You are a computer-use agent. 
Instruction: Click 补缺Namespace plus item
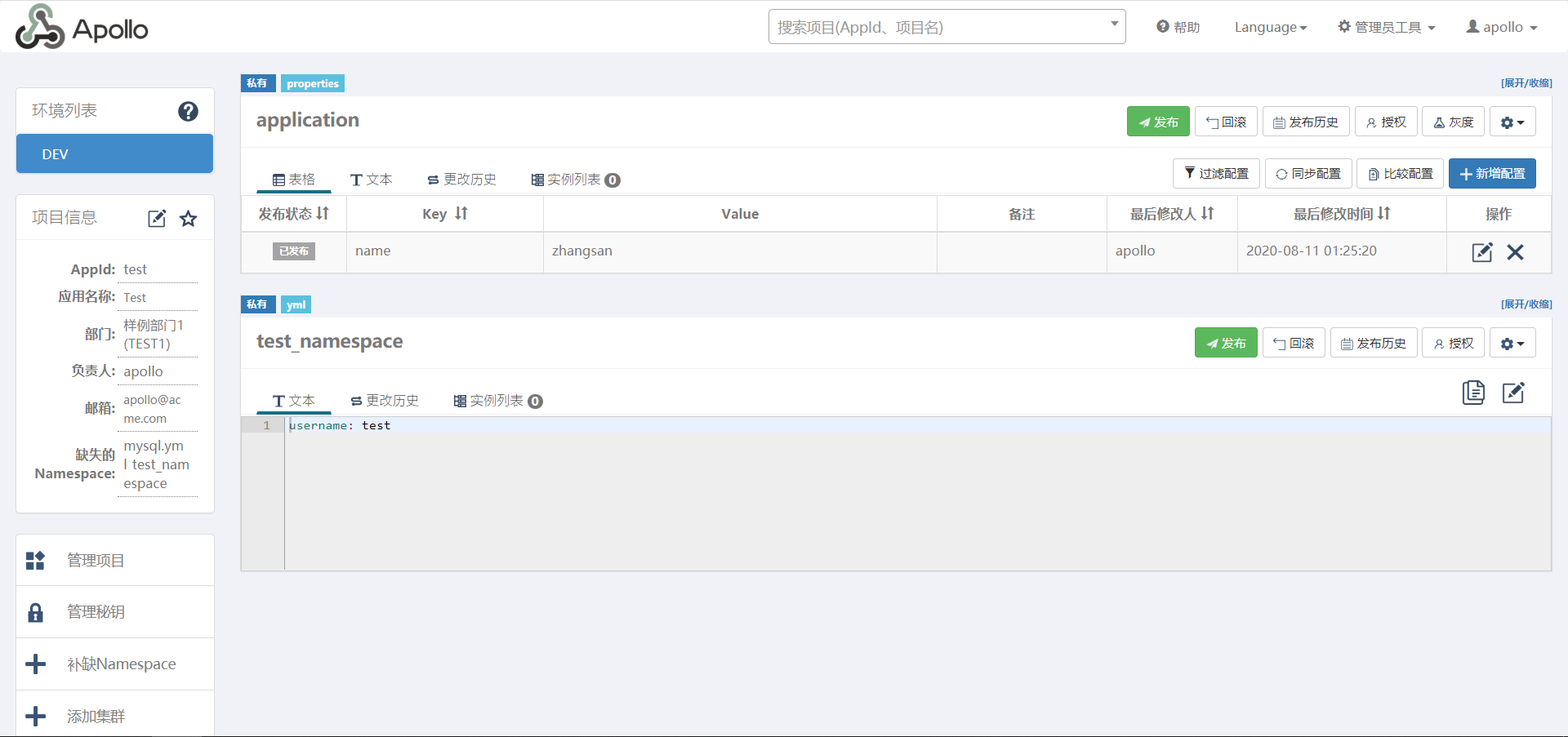(115, 664)
